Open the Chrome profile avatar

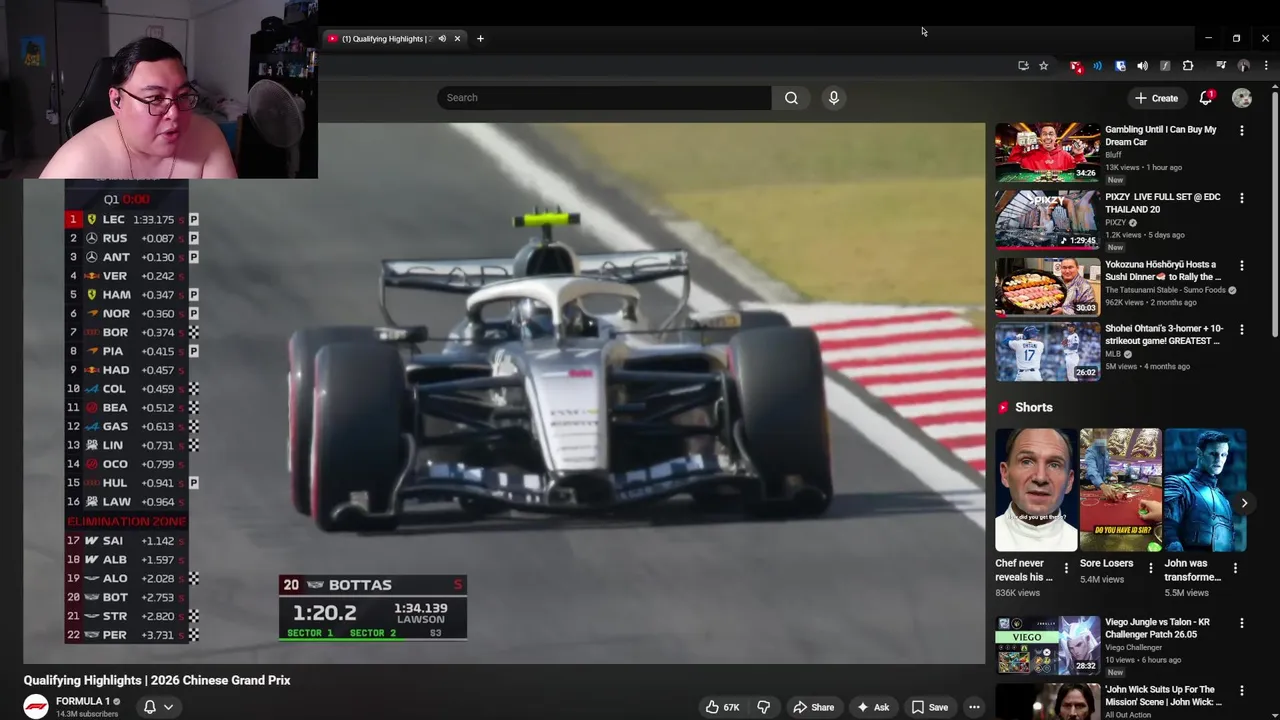1244,66
